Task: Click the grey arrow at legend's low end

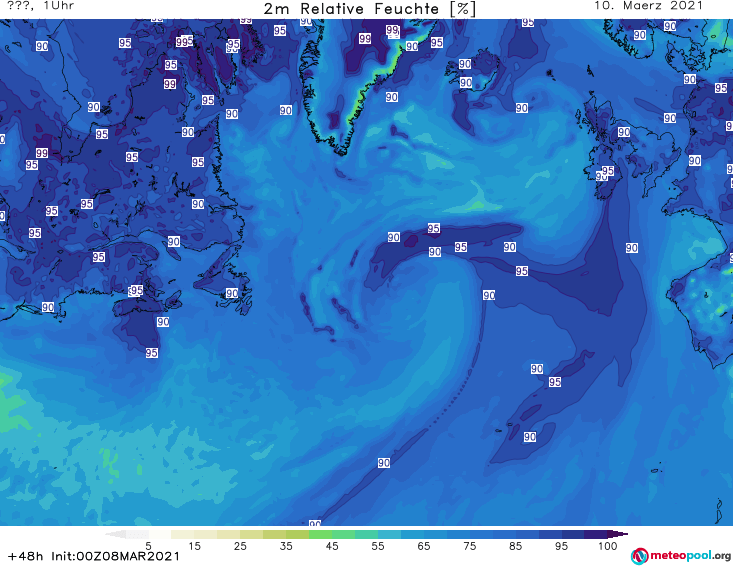Action: point(115,534)
